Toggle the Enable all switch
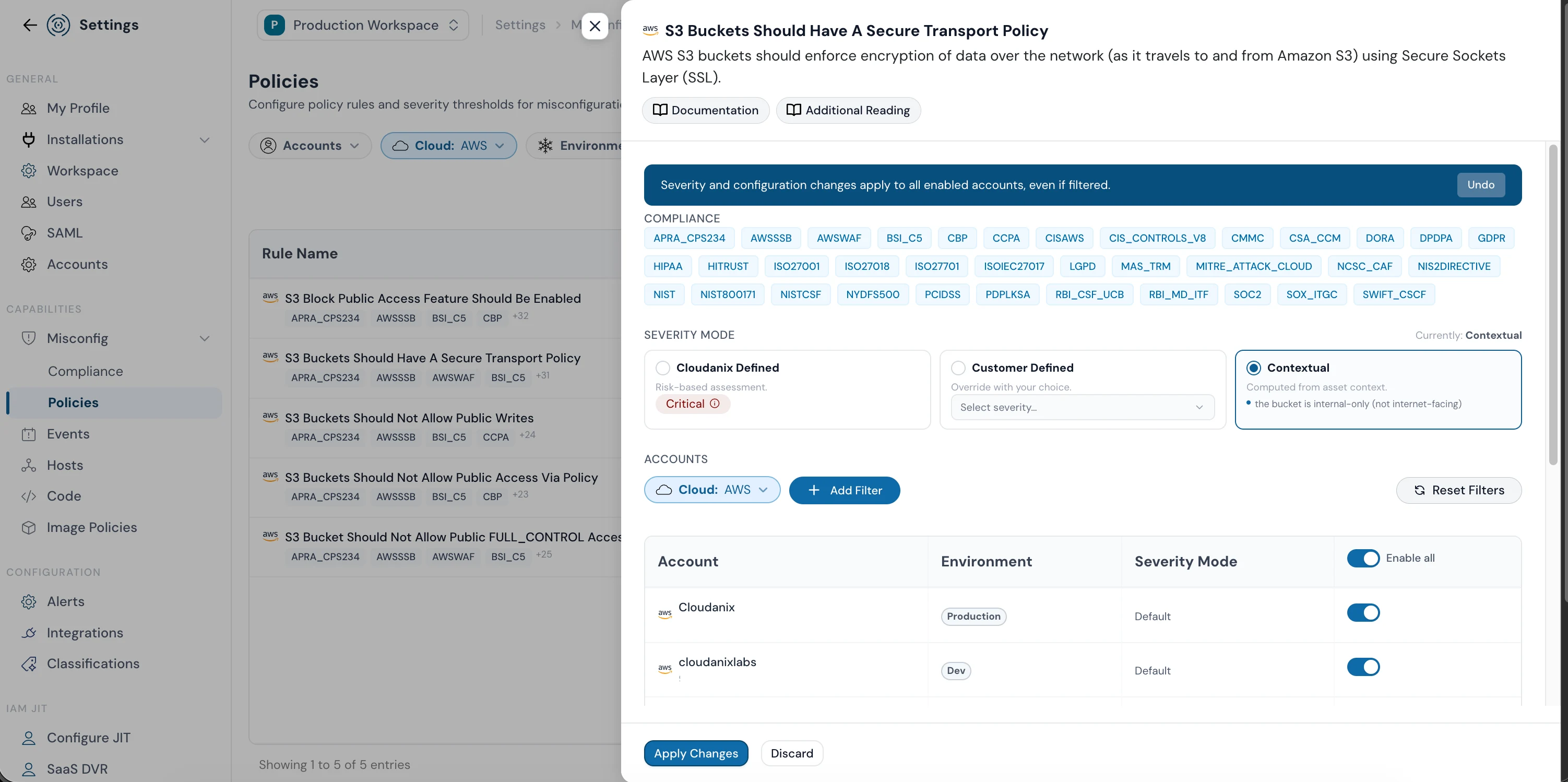This screenshot has width=1568, height=782. click(1363, 558)
